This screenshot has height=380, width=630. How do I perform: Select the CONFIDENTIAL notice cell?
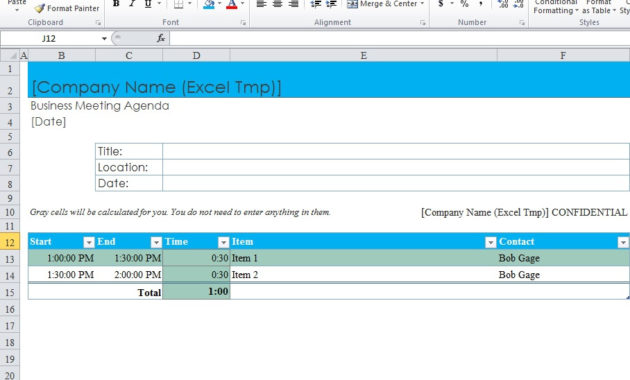[x=524, y=212]
